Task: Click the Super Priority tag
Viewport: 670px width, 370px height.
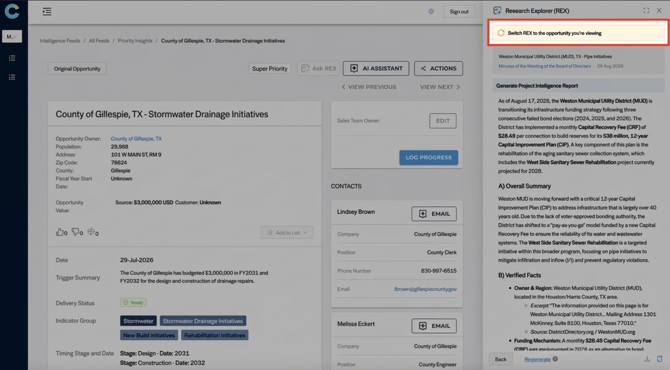Action: point(270,69)
